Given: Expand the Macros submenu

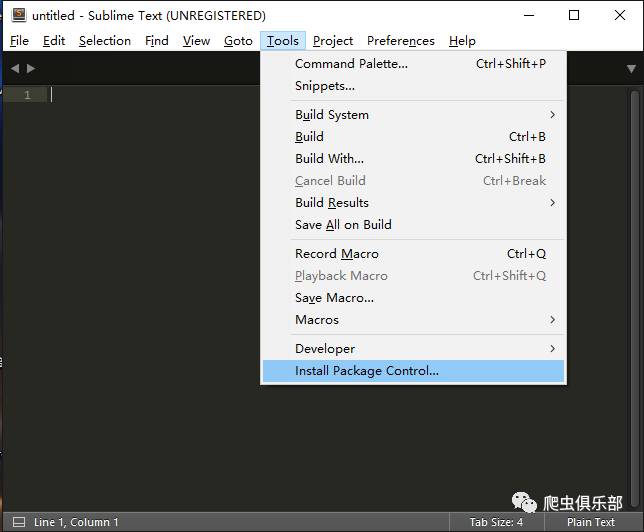Looking at the screenshot, I should tap(413, 320).
